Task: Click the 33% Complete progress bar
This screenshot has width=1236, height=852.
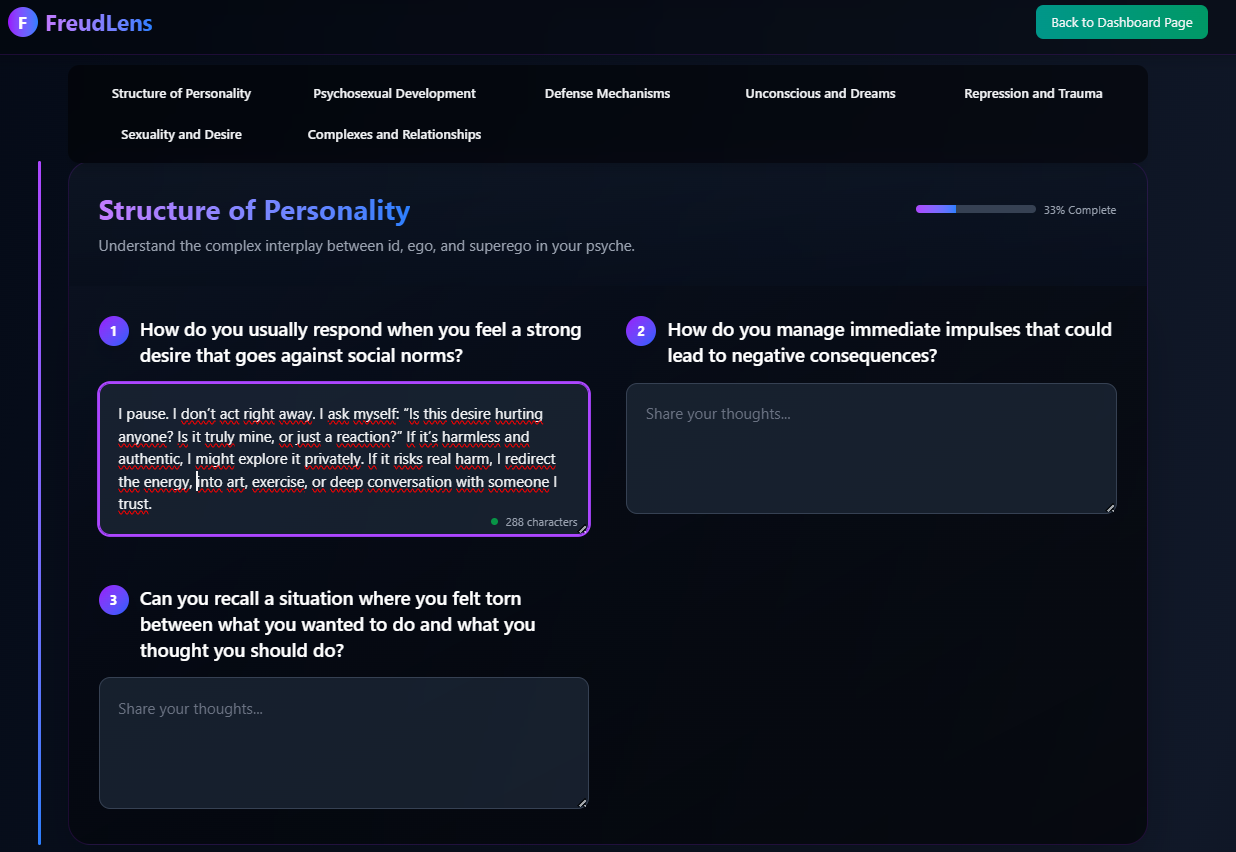Action: 975,209
